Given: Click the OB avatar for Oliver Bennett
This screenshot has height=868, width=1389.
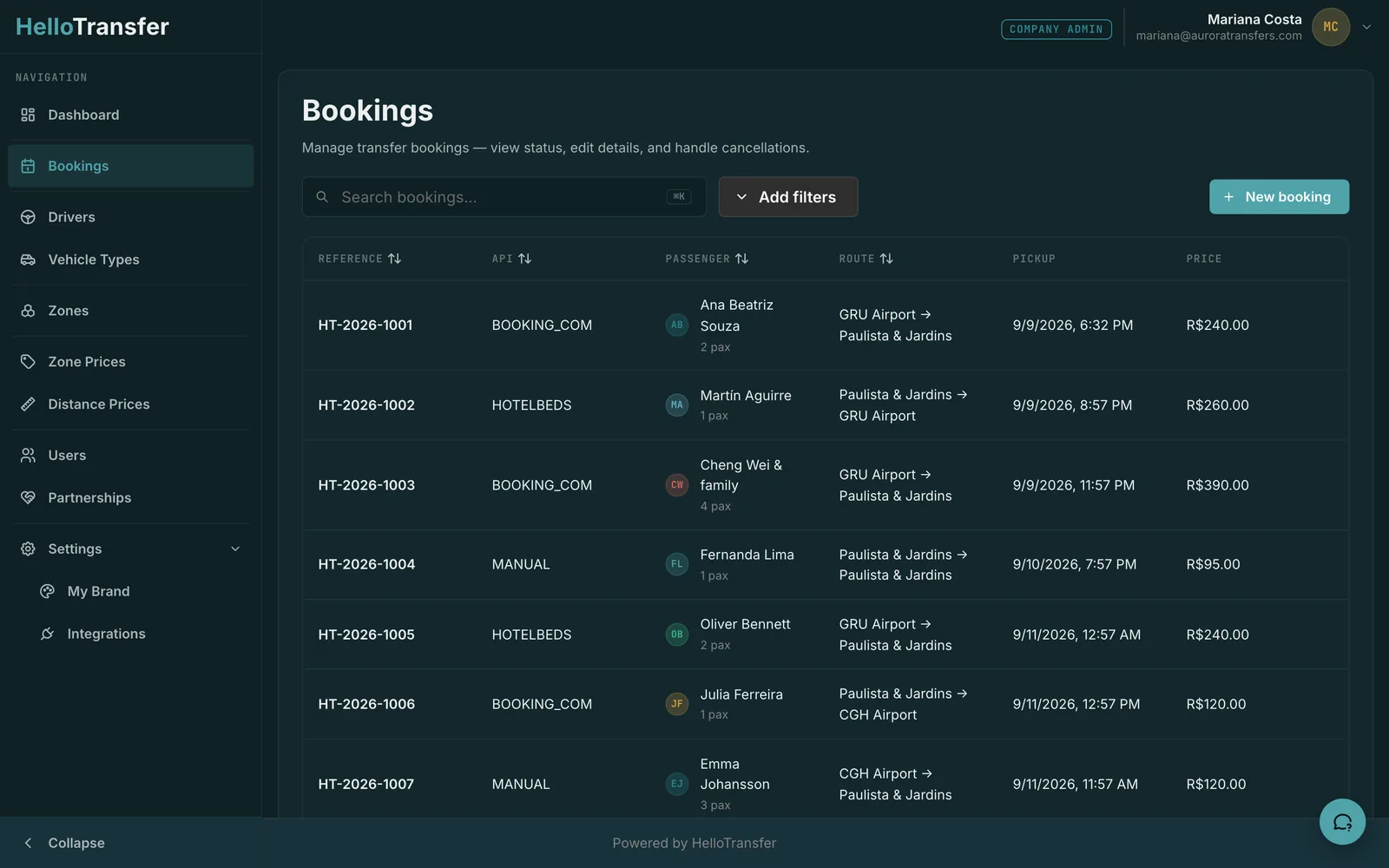Looking at the screenshot, I should [x=677, y=635].
